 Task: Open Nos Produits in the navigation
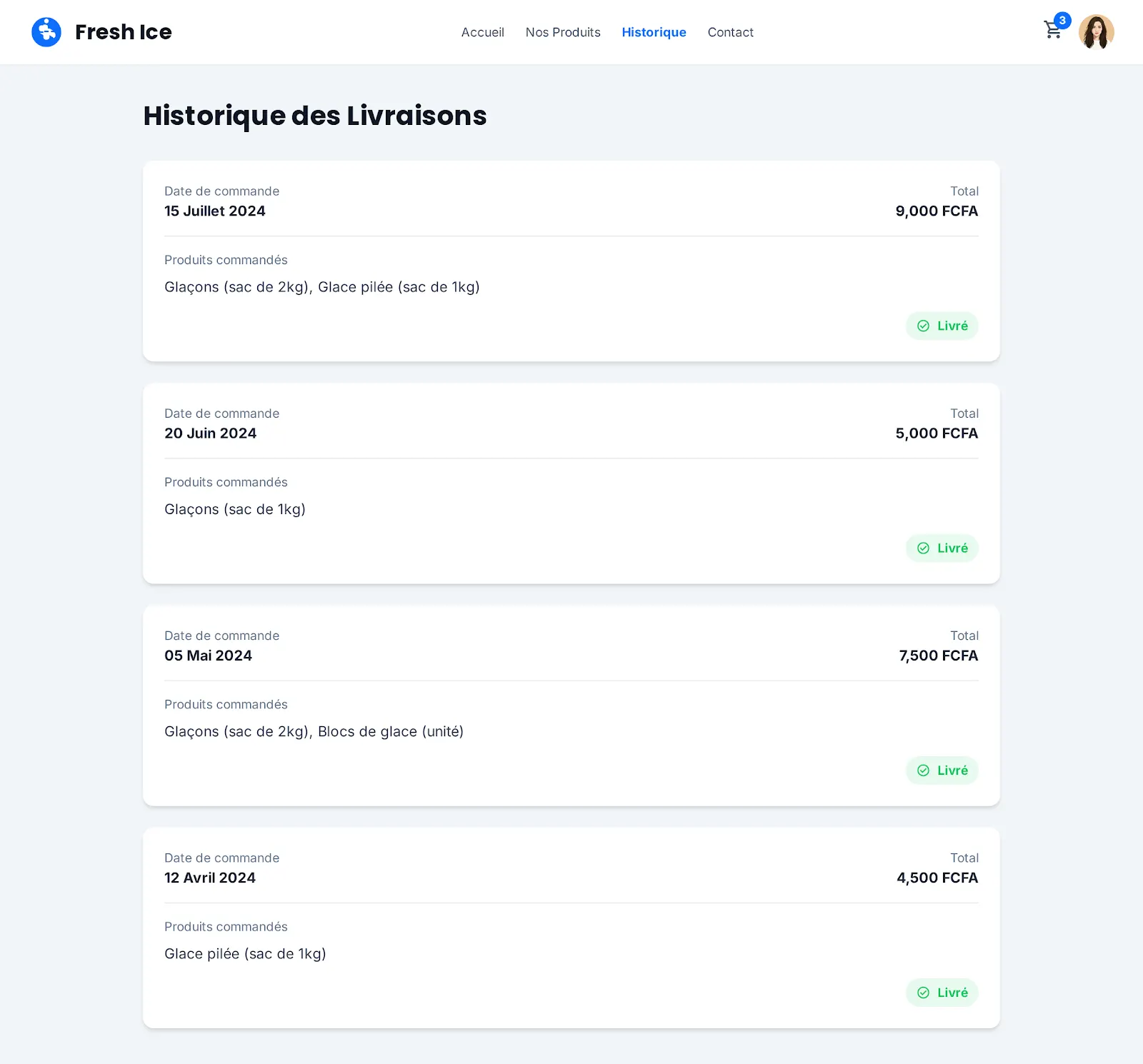click(563, 32)
